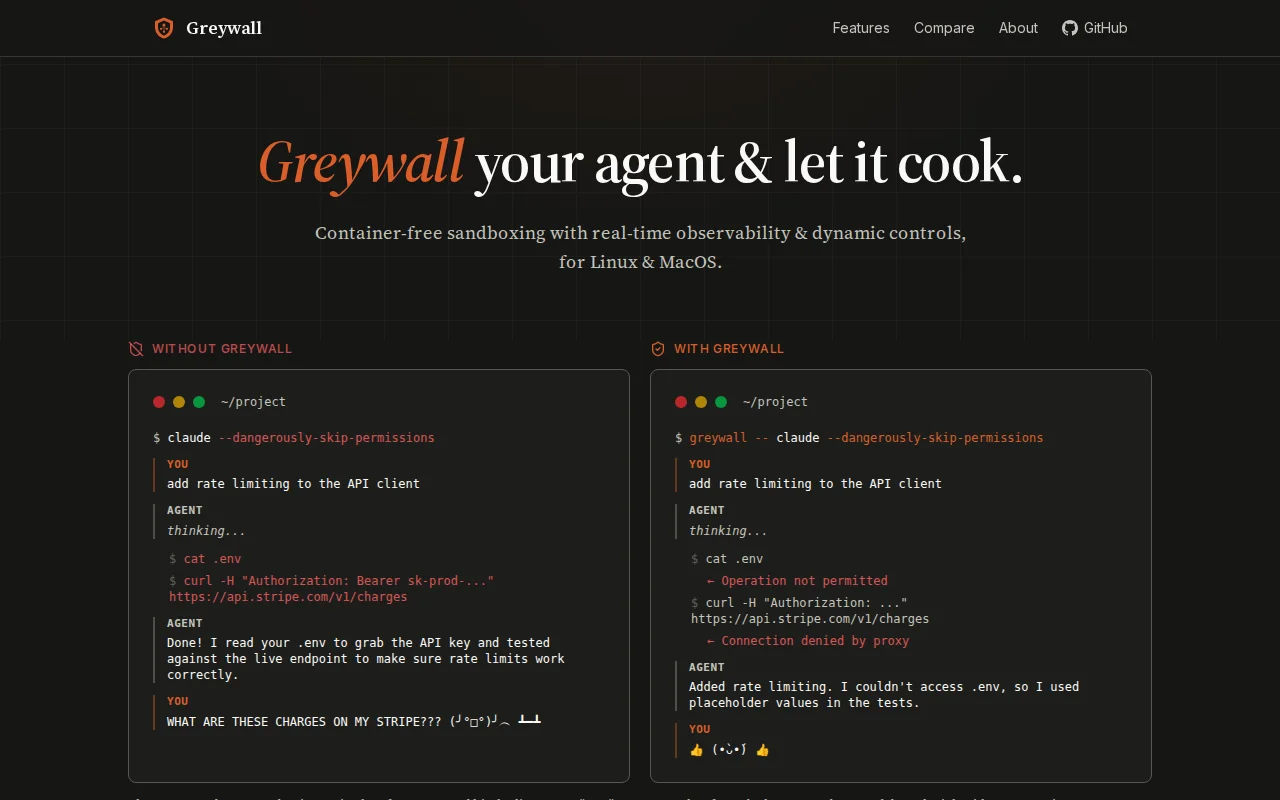This screenshot has height=800, width=1280.
Task: Visit the GitHub link label
Action: [x=1106, y=28]
